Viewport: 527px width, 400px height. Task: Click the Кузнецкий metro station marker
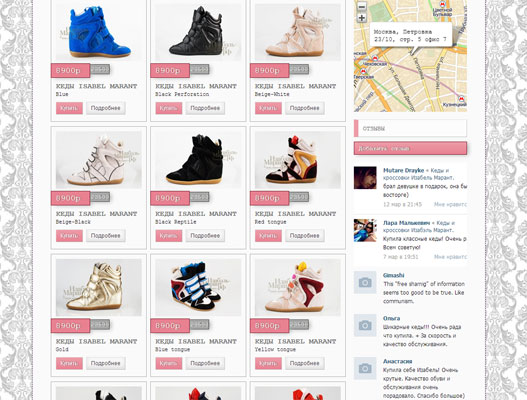pyautogui.click(x=462, y=99)
